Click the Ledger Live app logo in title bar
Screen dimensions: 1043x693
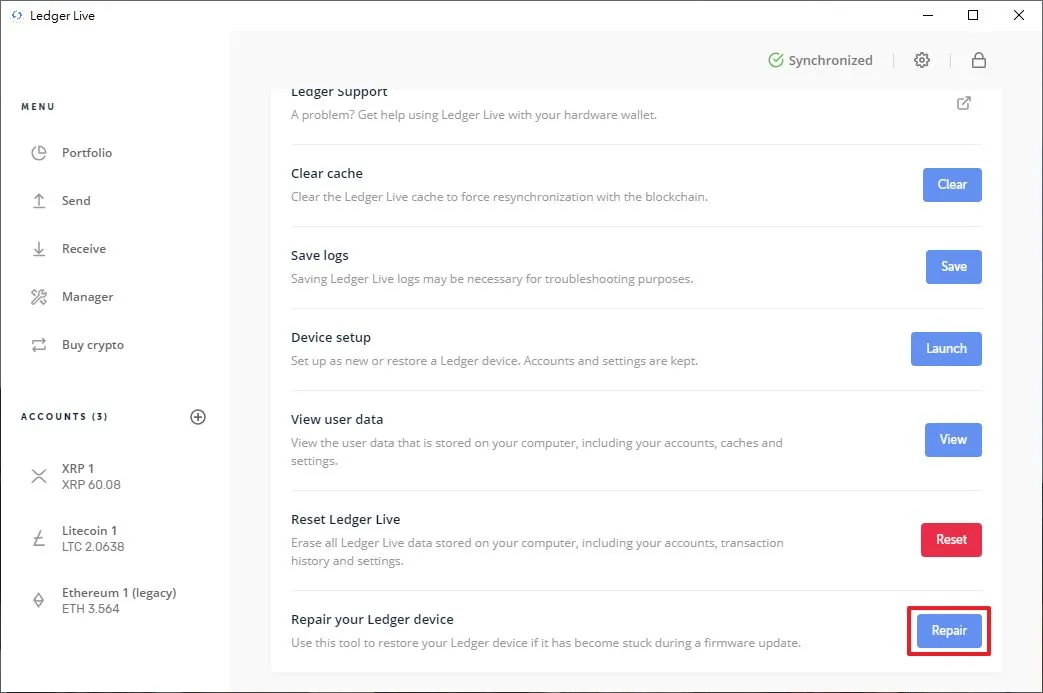(17, 15)
